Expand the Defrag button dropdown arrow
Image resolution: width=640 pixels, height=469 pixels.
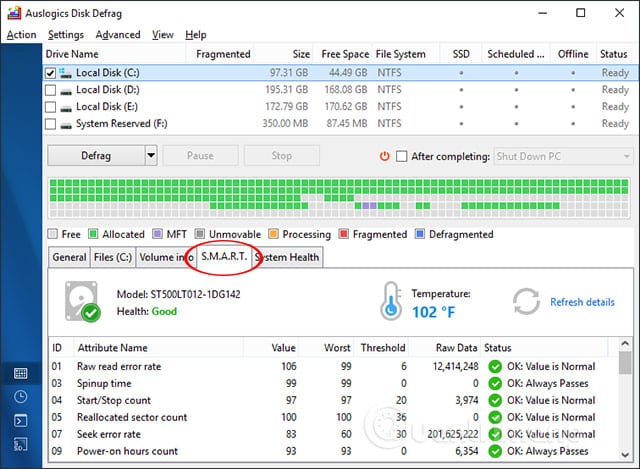click(x=151, y=156)
